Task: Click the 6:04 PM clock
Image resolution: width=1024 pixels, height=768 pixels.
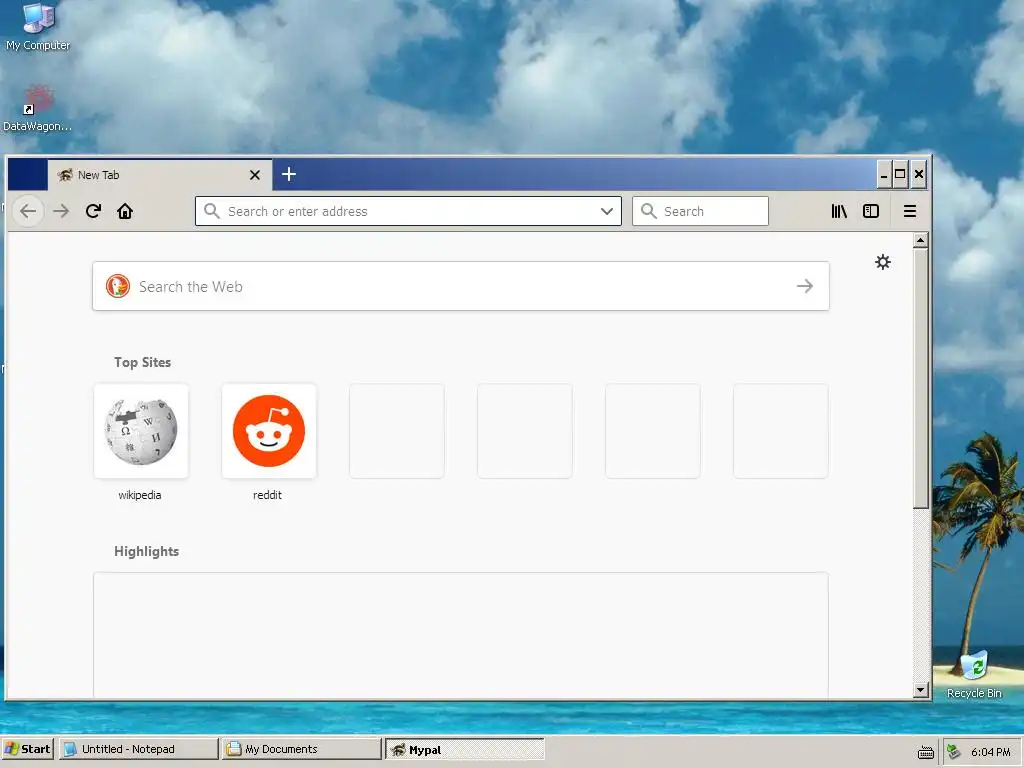Action: point(991,752)
